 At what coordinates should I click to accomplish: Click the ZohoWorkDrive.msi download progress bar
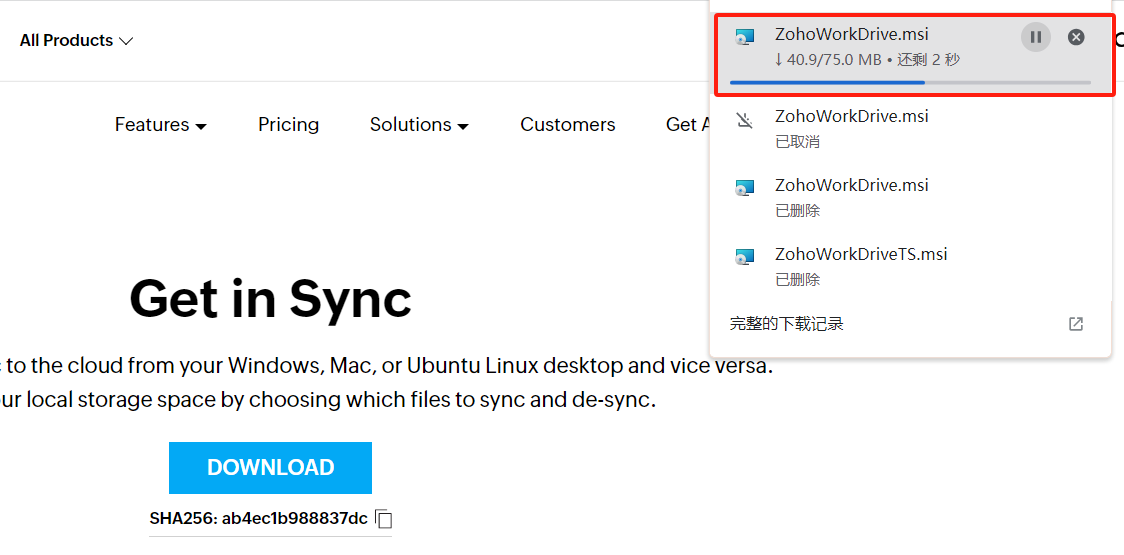pyautogui.click(x=909, y=82)
